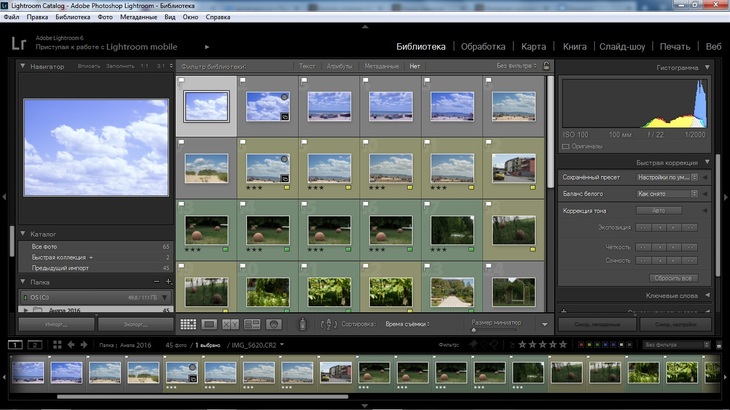Collapse the Навигатор panel triangle

22,66
